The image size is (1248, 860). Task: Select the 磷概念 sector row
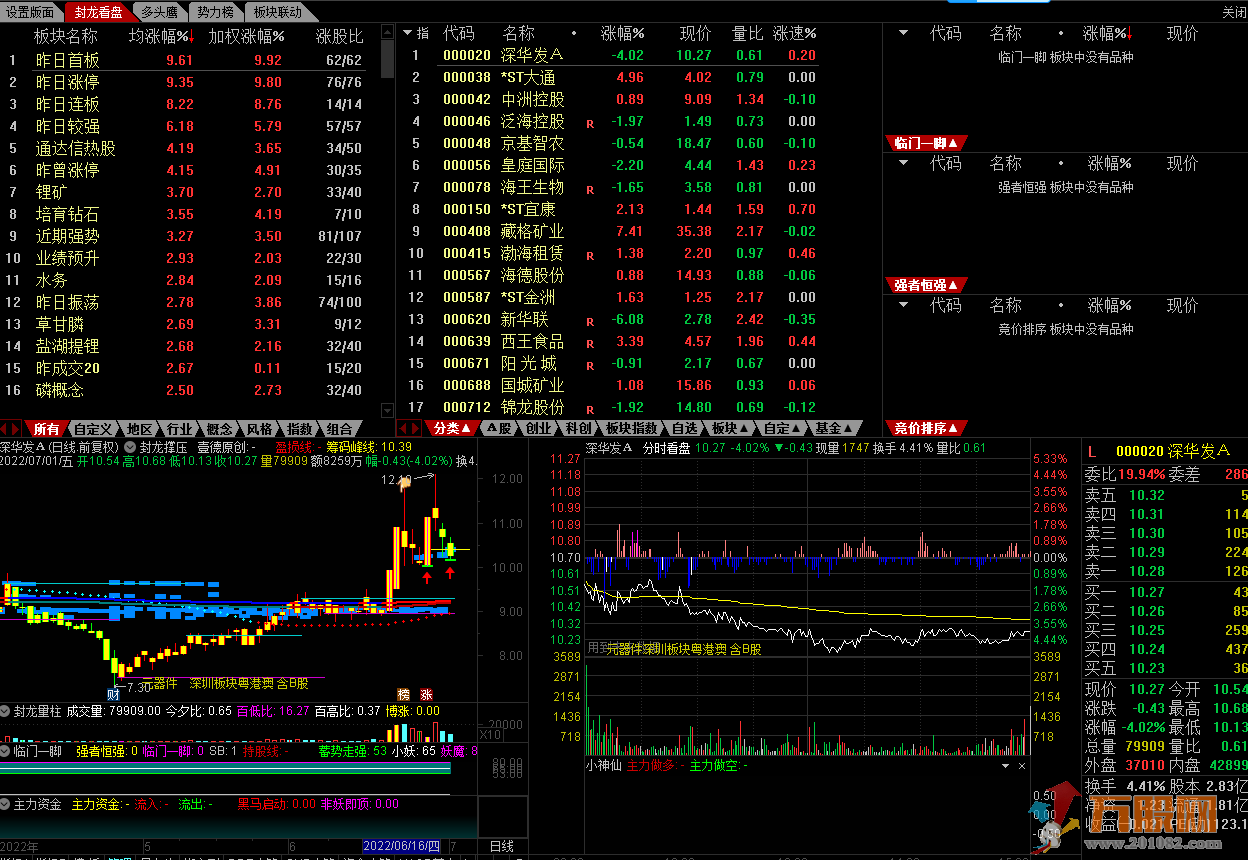click(x=190, y=390)
